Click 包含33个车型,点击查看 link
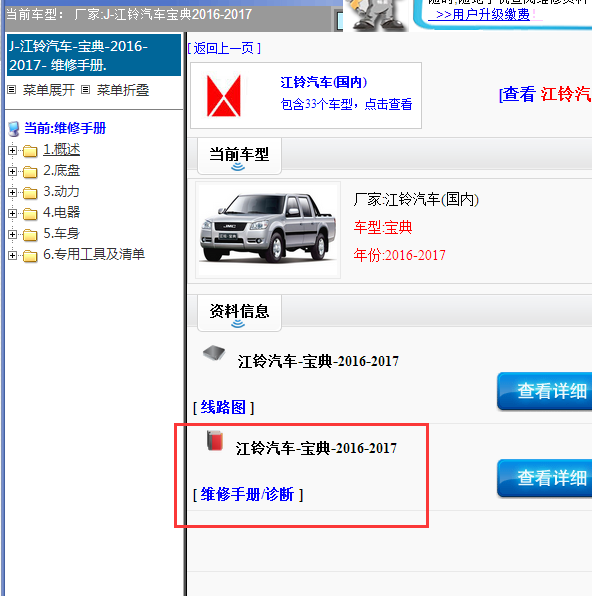 [346, 104]
